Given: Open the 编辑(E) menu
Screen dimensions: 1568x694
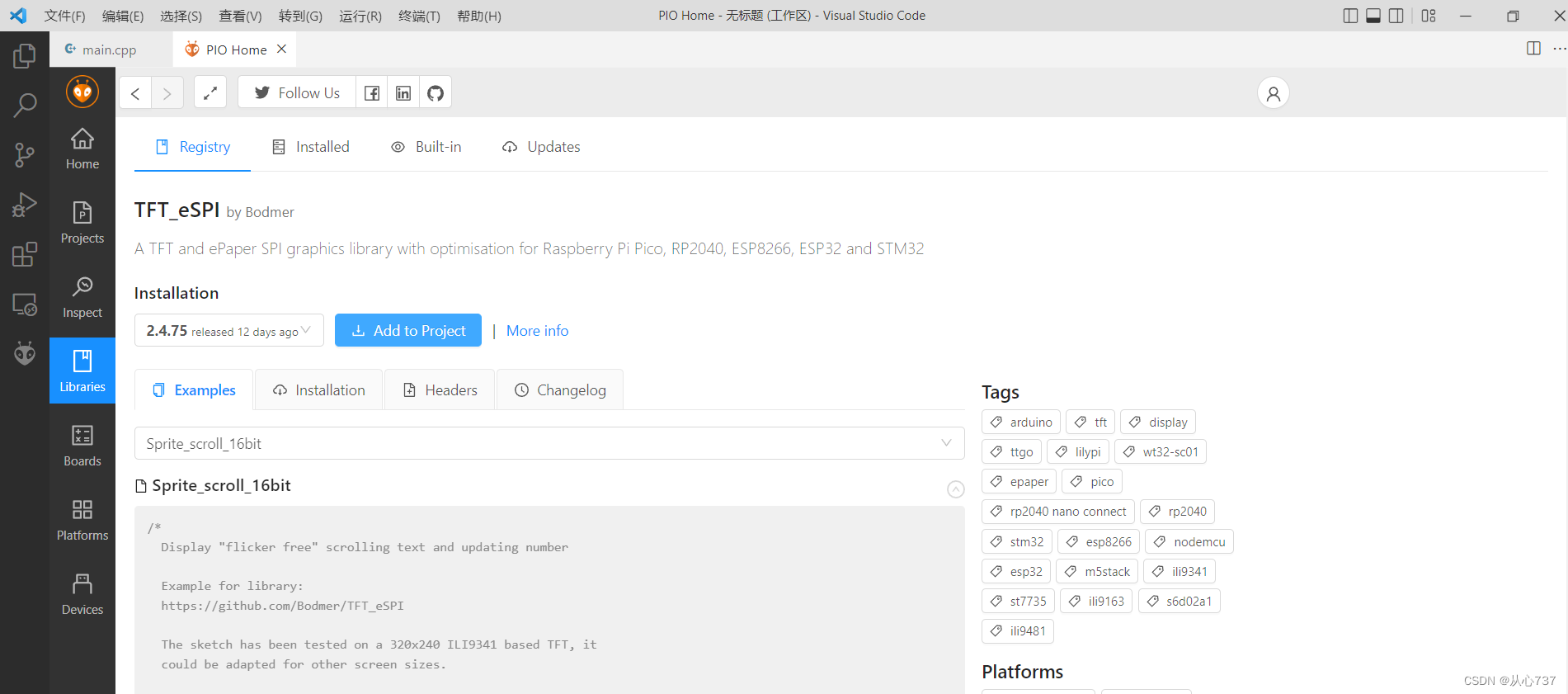Looking at the screenshot, I should coord(123,16).
